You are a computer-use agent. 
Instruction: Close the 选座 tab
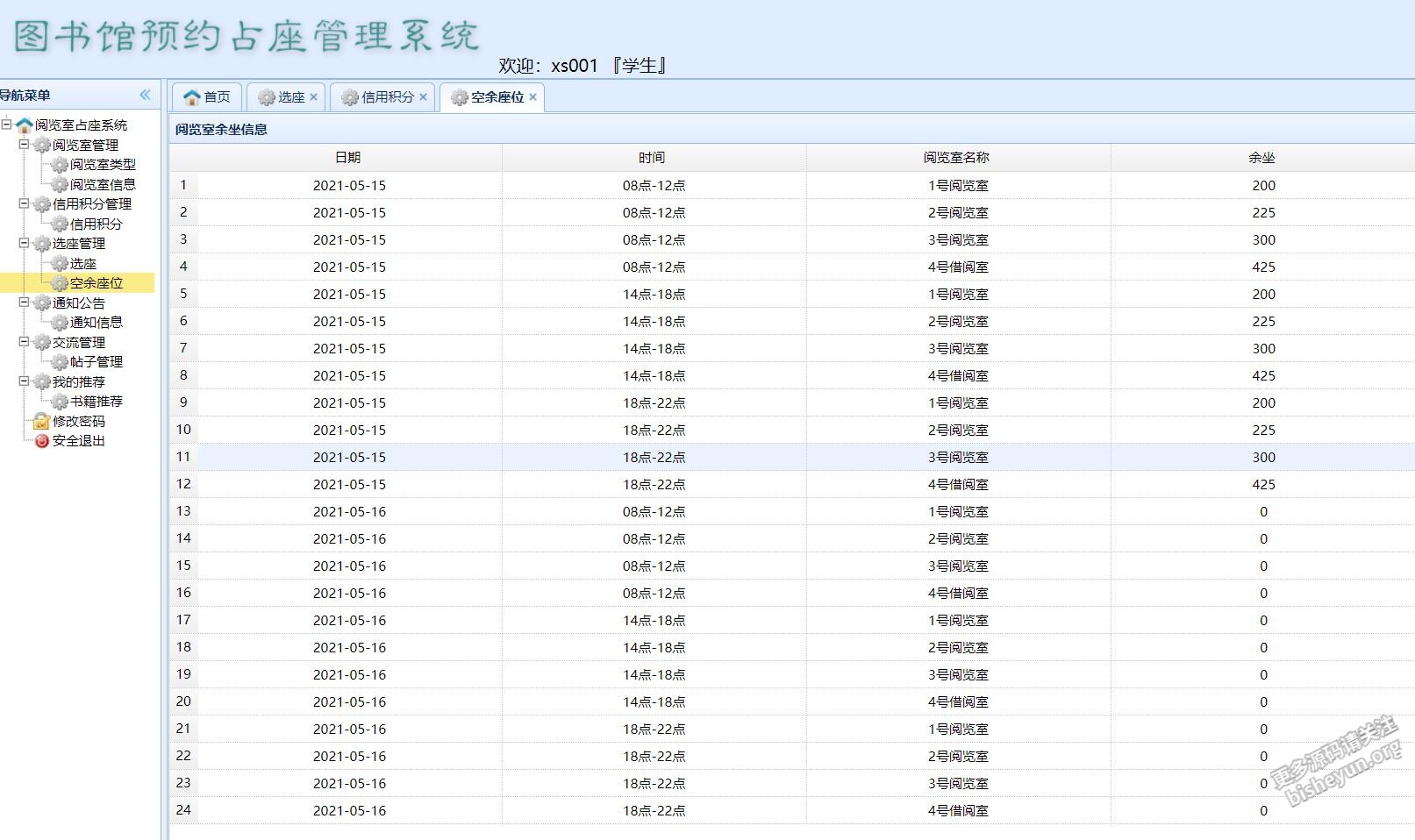(313, 97)
